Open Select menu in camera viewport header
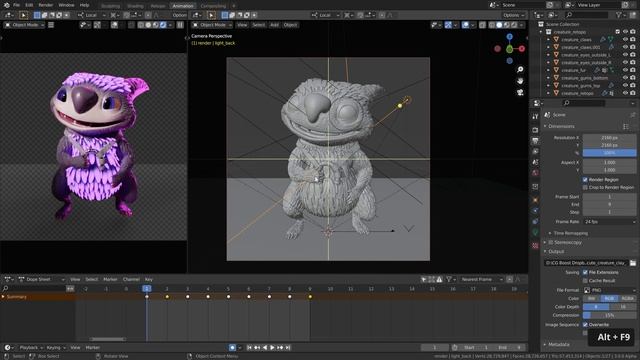Image resolution: width=640 pixels, height=360 pixels. (258, 25)
